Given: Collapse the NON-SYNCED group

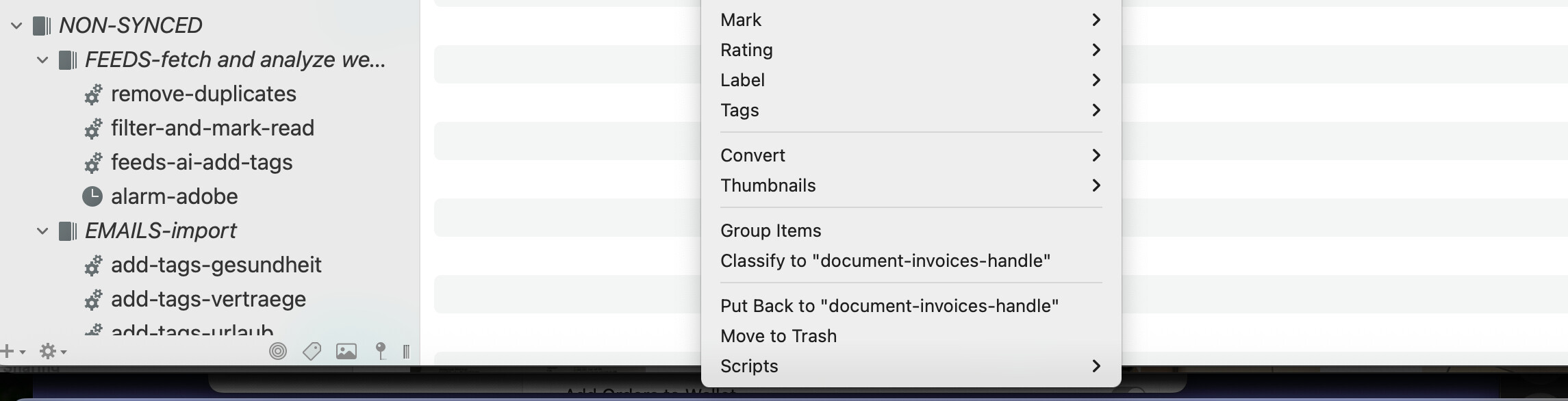Looking at the screenshot, I should pyautogui.click(x=16, y=26).
